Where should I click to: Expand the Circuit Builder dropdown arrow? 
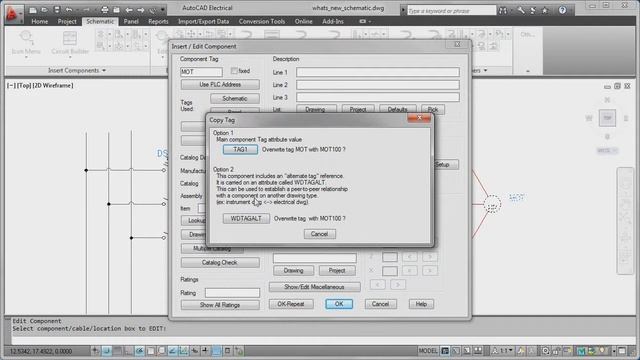(x=70, y=57)
